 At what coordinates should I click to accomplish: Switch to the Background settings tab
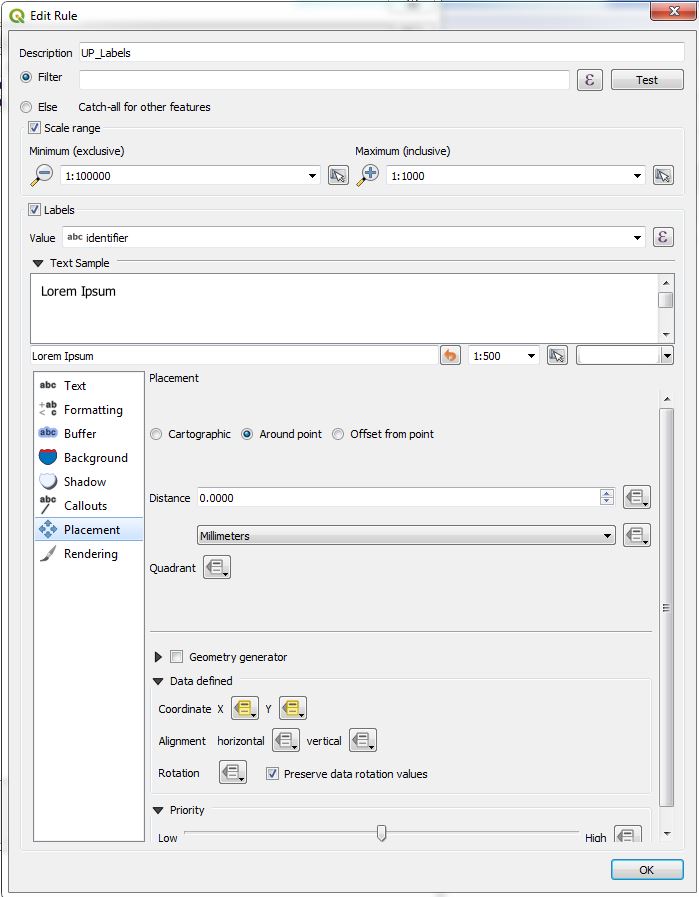89,458
